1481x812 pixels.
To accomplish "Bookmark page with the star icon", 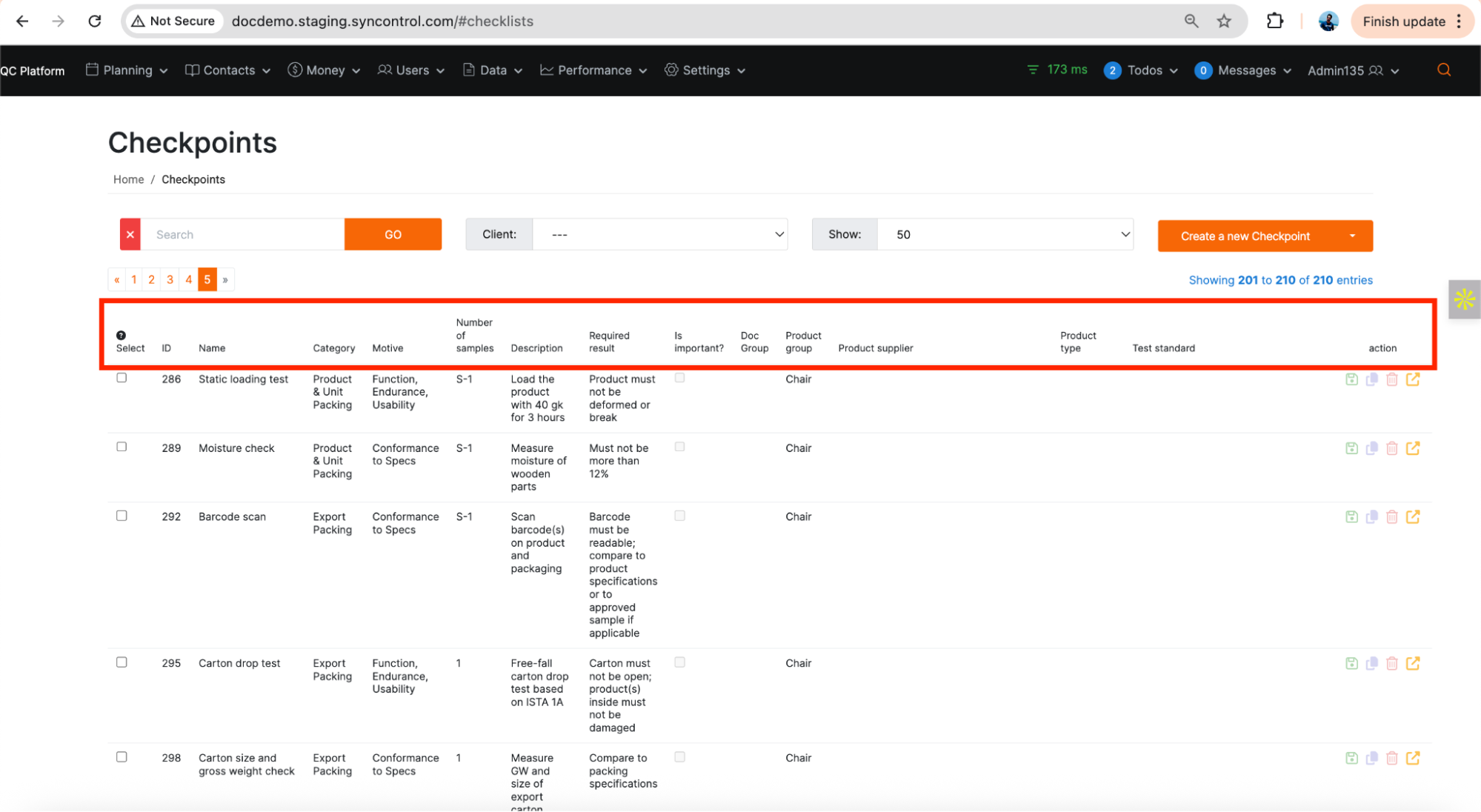I will coord(1224,21).
